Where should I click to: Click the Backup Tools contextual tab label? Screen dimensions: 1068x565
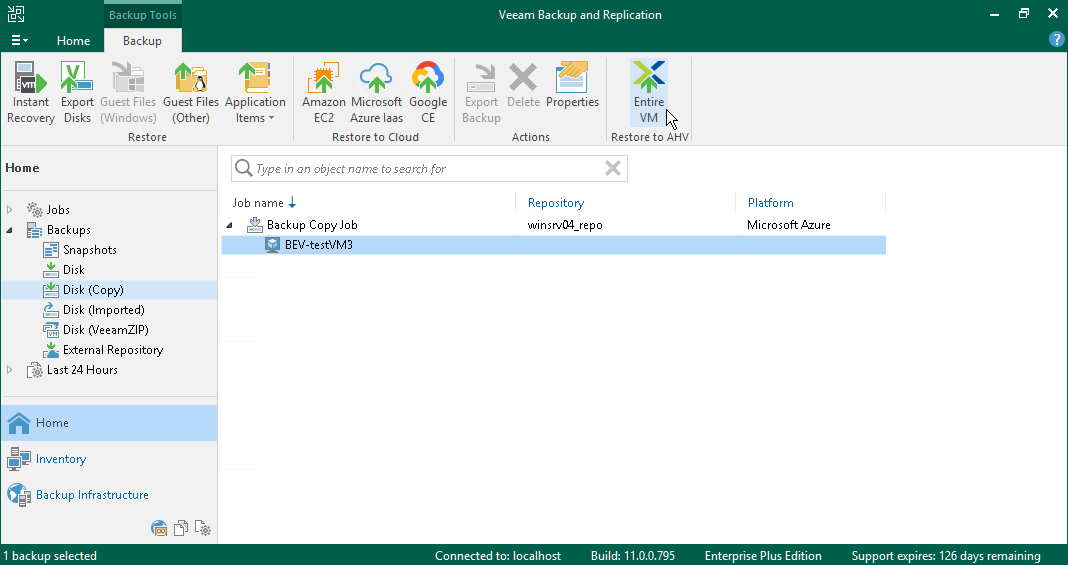tap(142, 15)
